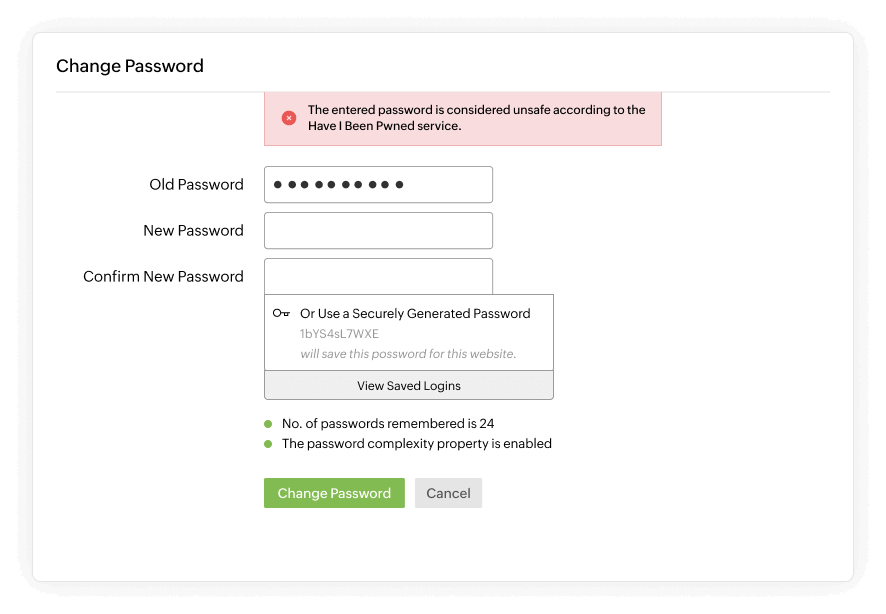Cancel the password change
The width and height of the screenshot is (886, 614).
447,492
